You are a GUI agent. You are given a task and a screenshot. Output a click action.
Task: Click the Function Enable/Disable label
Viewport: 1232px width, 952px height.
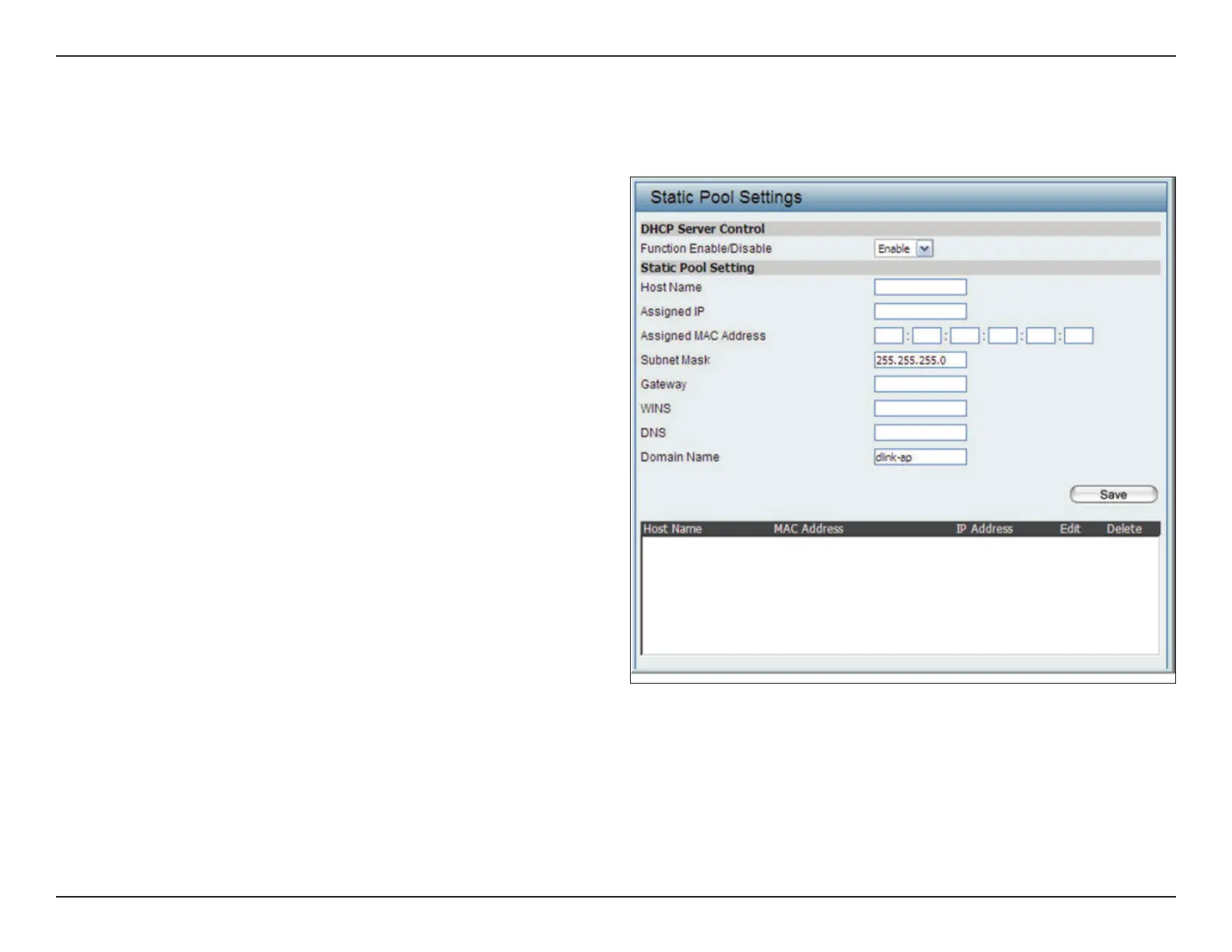[706, 249]
